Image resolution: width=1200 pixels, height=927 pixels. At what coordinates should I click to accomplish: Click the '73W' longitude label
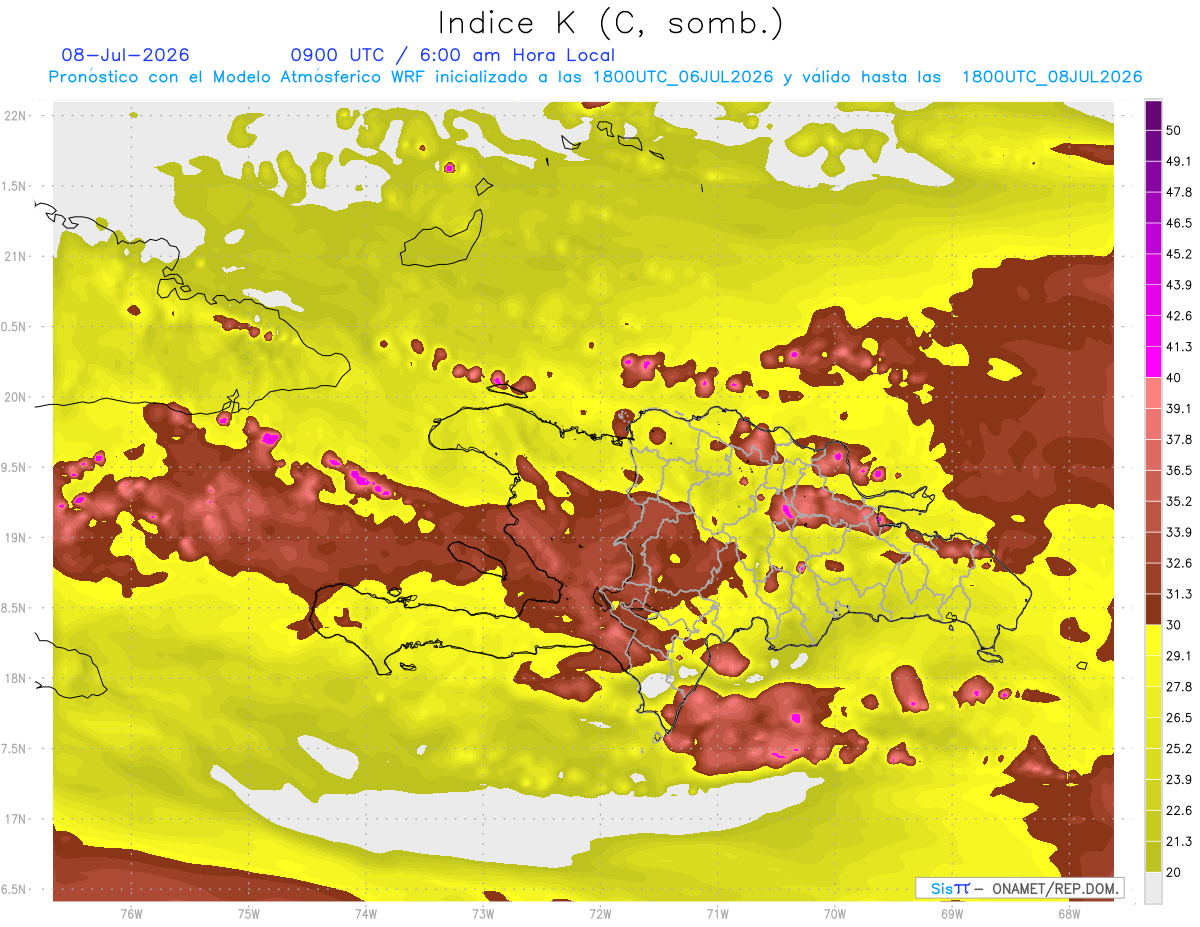pyautogui.click(x=483, y=913)
